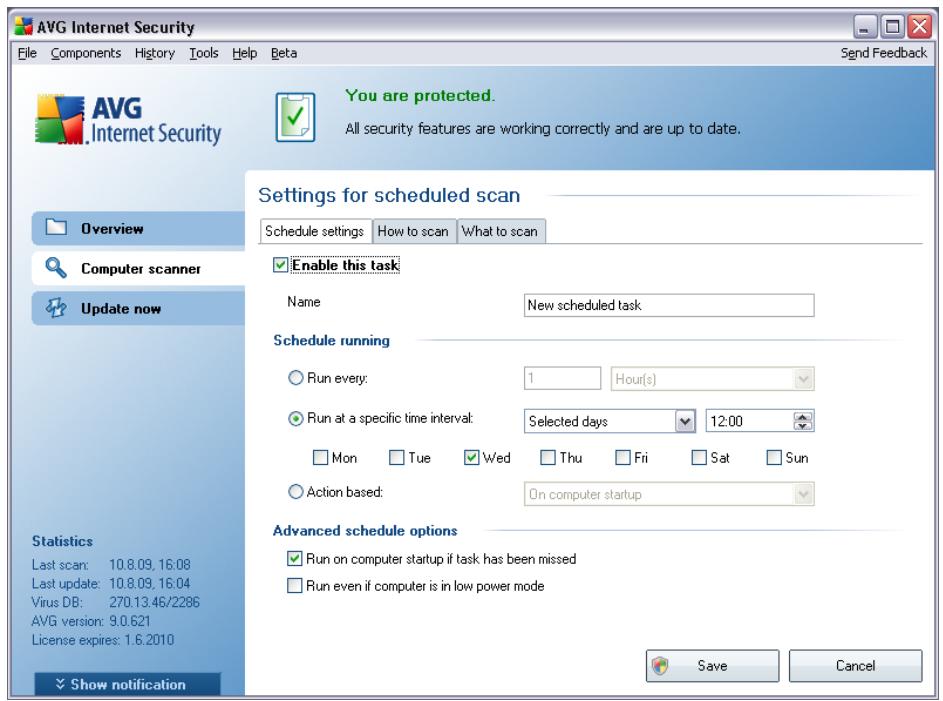
Task: Click the Save button
Action: tap(713, 666)
